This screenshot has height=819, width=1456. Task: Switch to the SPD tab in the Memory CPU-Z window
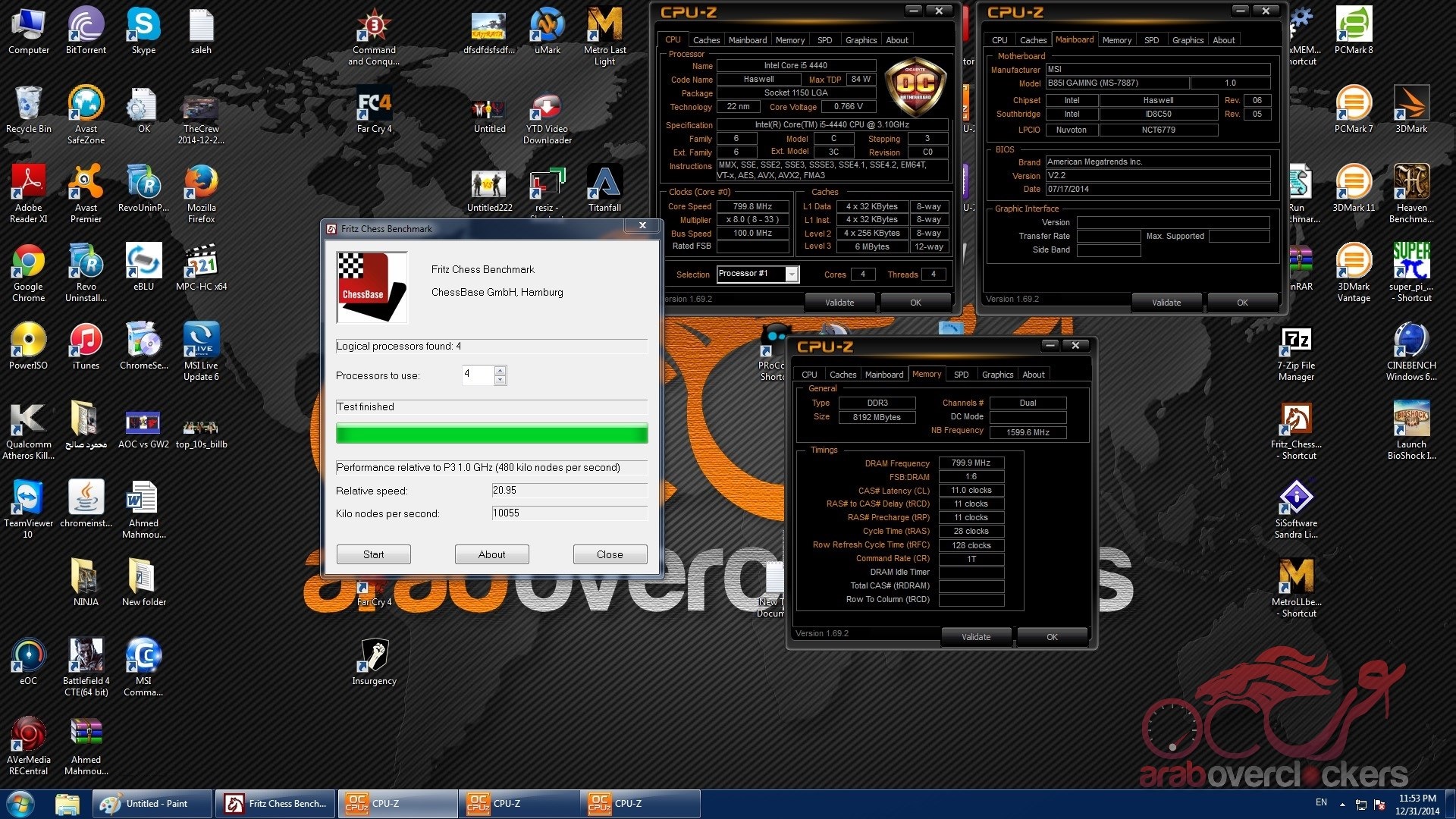pos(961,375)
